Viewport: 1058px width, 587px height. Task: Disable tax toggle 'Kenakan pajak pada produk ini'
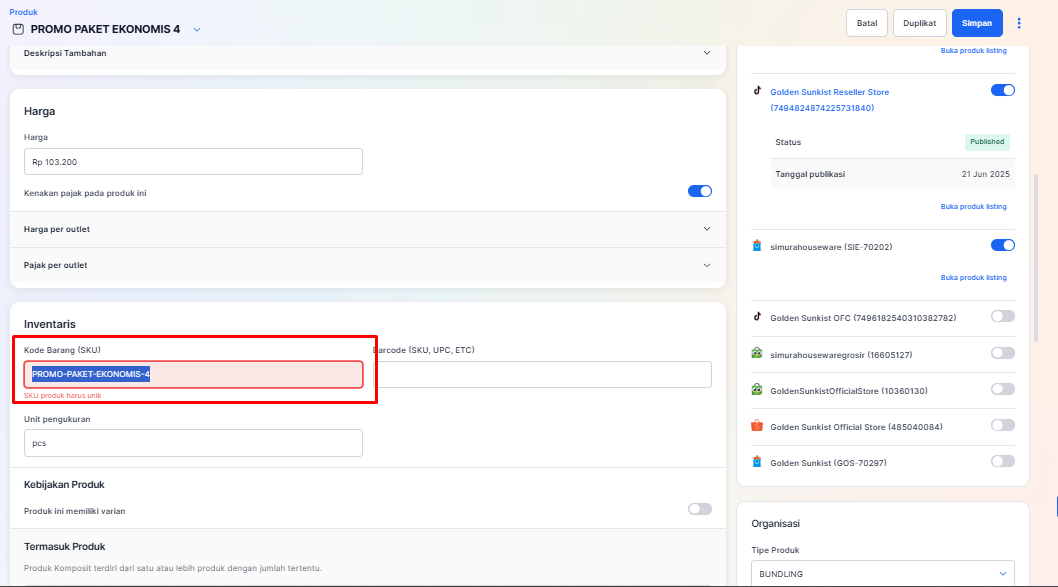(699, 192)
